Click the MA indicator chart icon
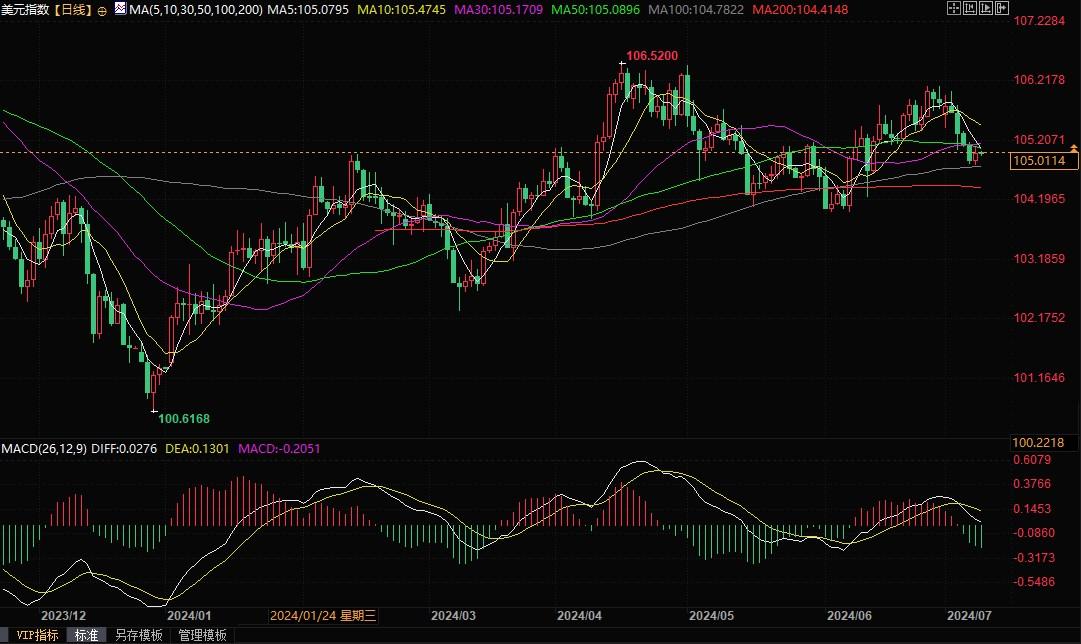Screen dimensions: 1081x644 (x=120, y=9)
